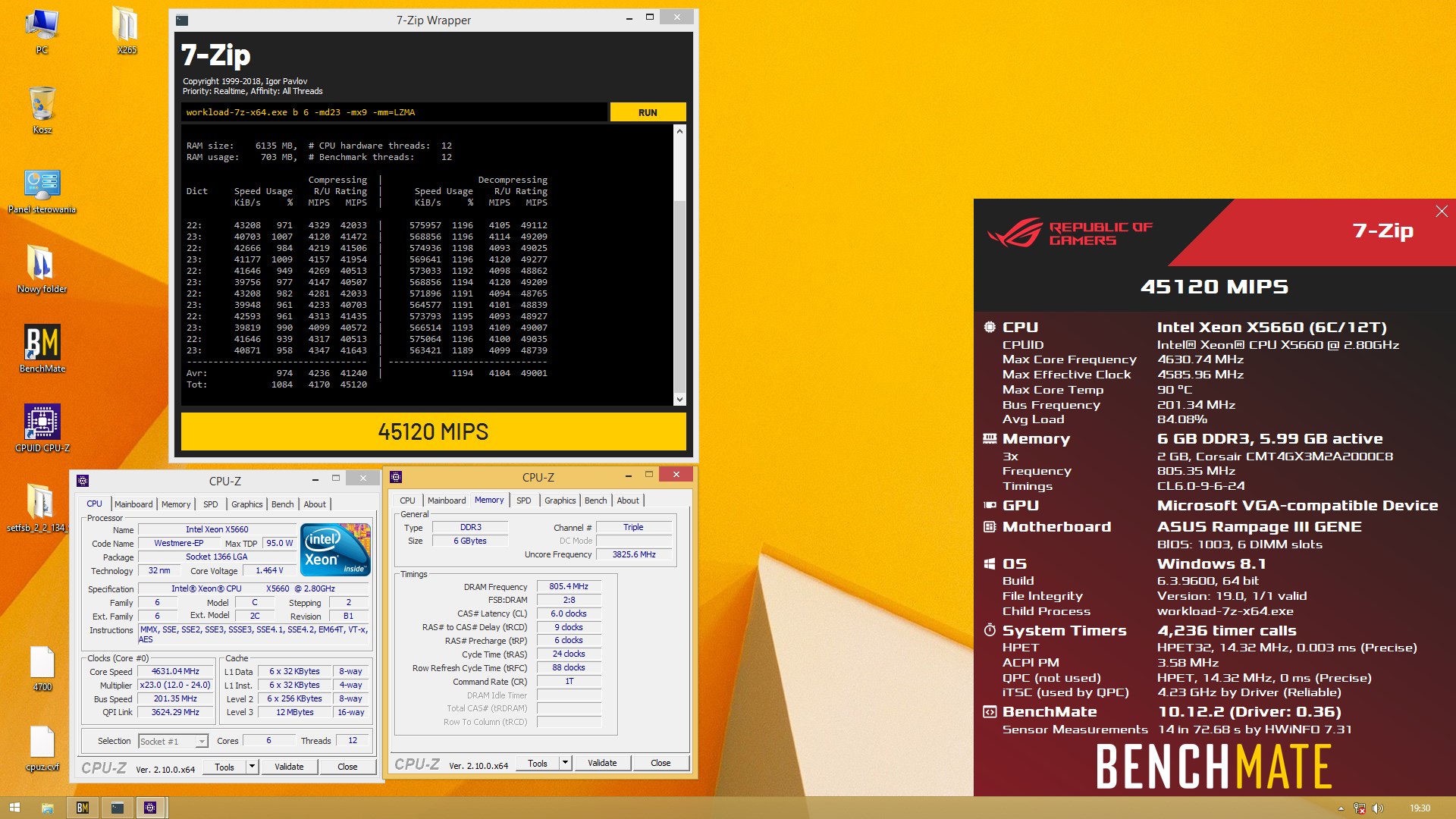Select Bench tab in Memory CPU-Z window
This screenshot has width=1456, height=819.
click(596, 500)
